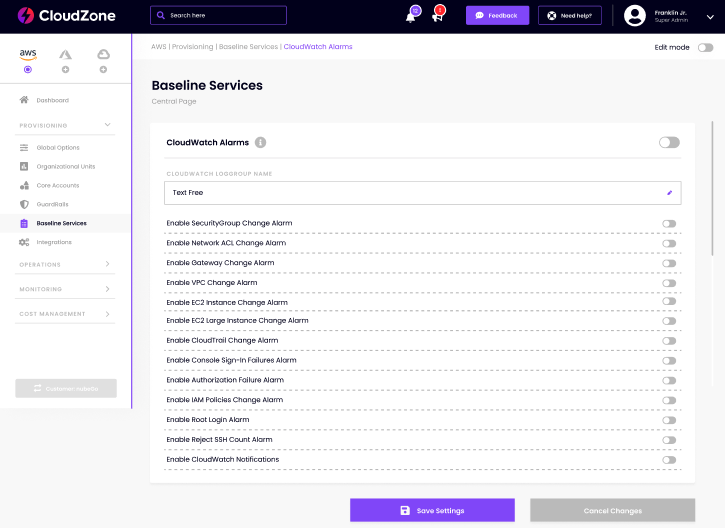
Task: Click the CloudZone logo icon
Action: tap(26, 15)
